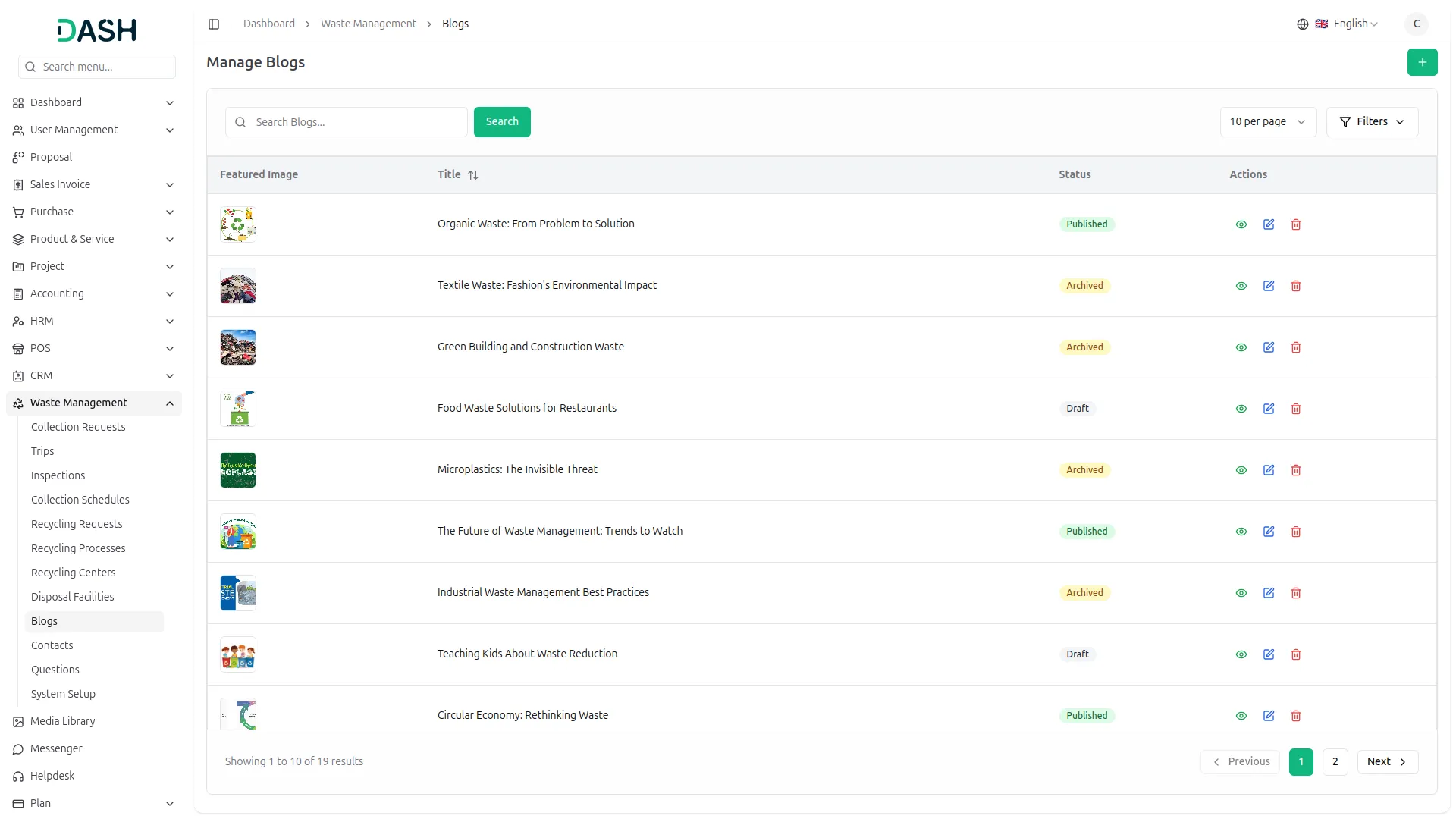The height and width of the screenshot is (819, 1456).
Task: Edit the Organic Waste blog post
Action: (1268, 224)
